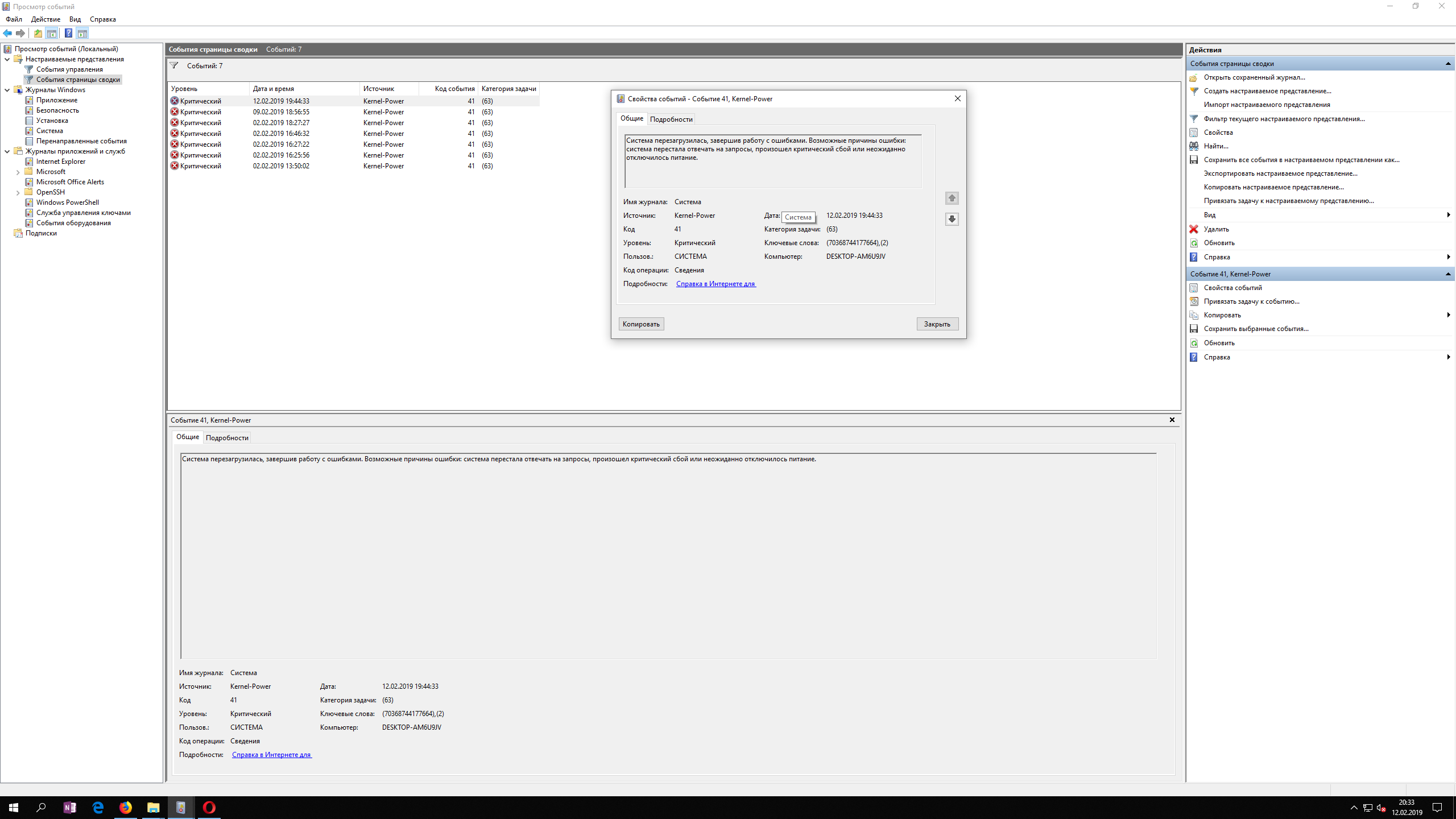
Task: Collapse the Windows Logs tree node
Action: [x=7, y=90]
